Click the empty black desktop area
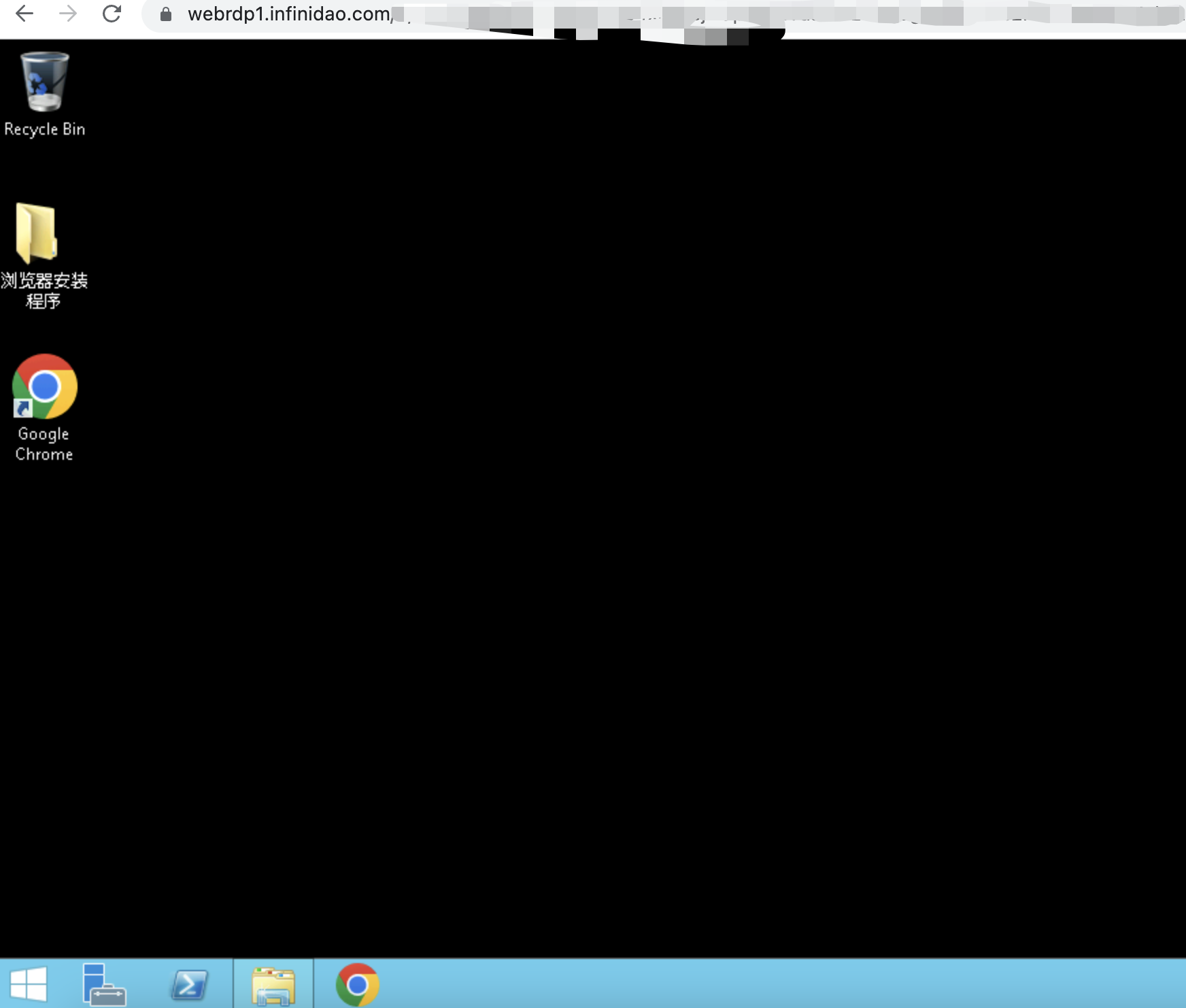The height and width of the screenshot is (1008, 1186). tap(612, 510)
